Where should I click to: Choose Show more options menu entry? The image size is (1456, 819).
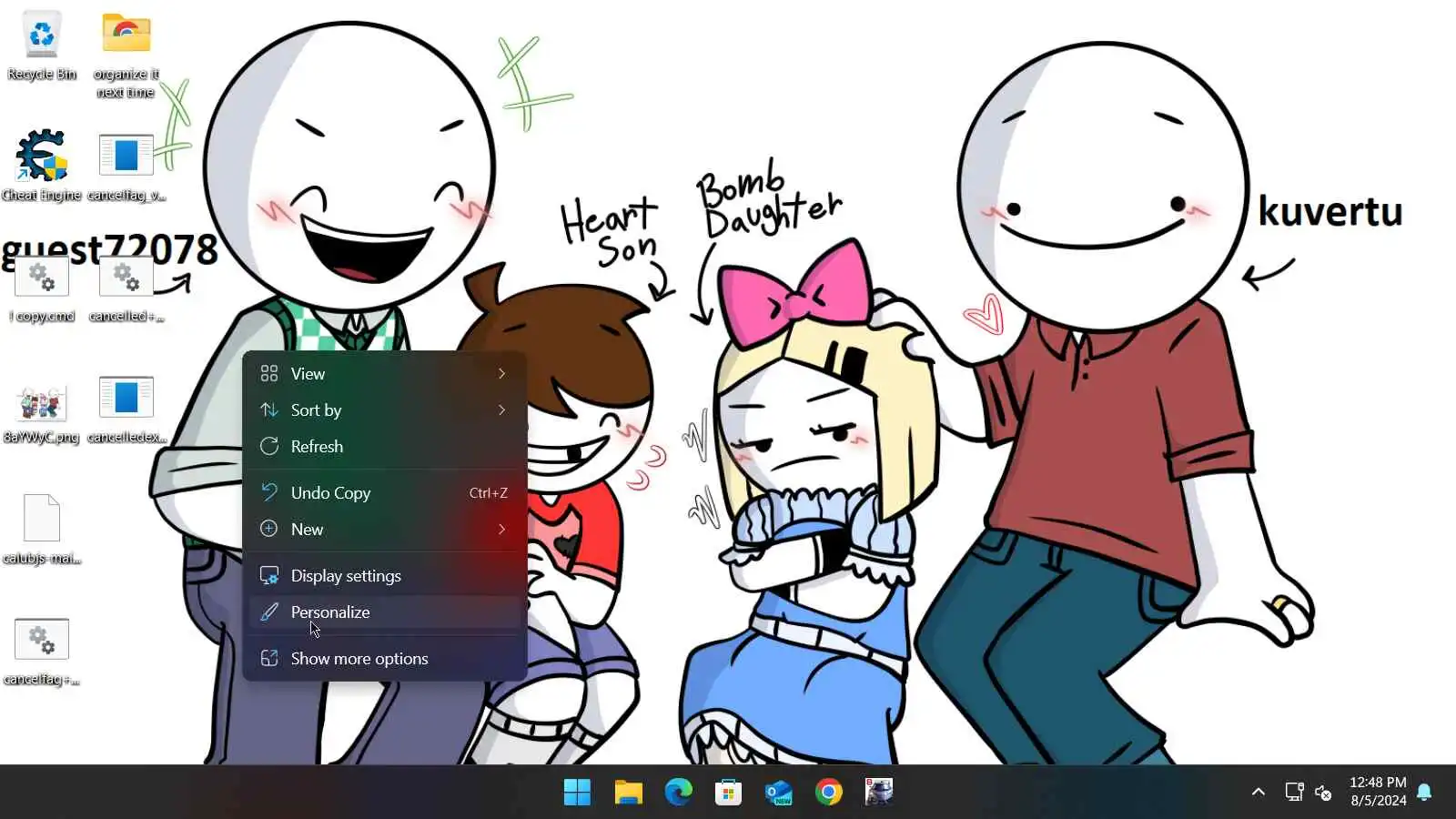(385, 658)
